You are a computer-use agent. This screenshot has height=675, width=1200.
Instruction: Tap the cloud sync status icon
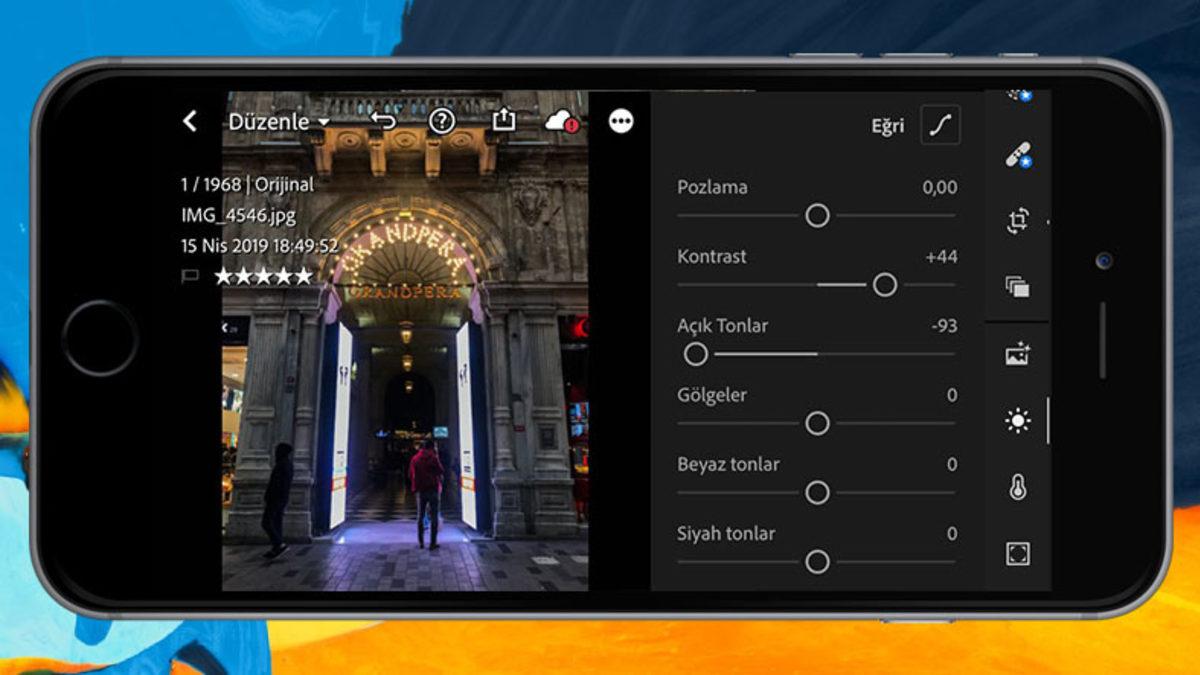click(x=561, y=121)
